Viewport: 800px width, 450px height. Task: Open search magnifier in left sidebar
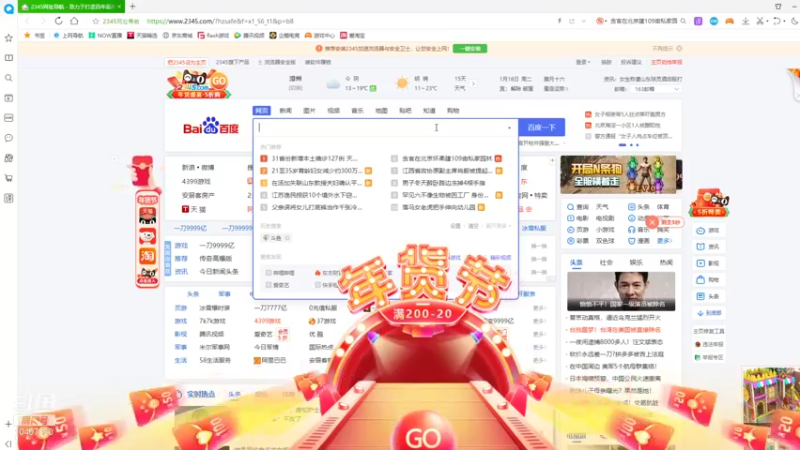coord(9,78)
